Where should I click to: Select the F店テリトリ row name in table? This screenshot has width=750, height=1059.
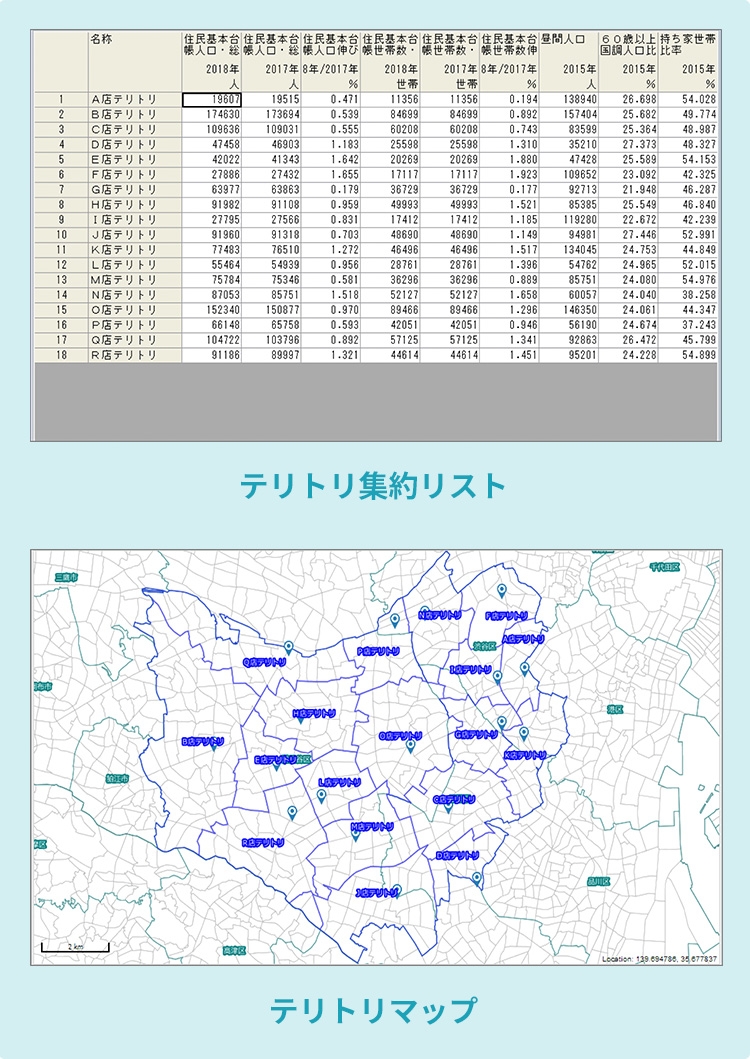(x=135, y=174)
